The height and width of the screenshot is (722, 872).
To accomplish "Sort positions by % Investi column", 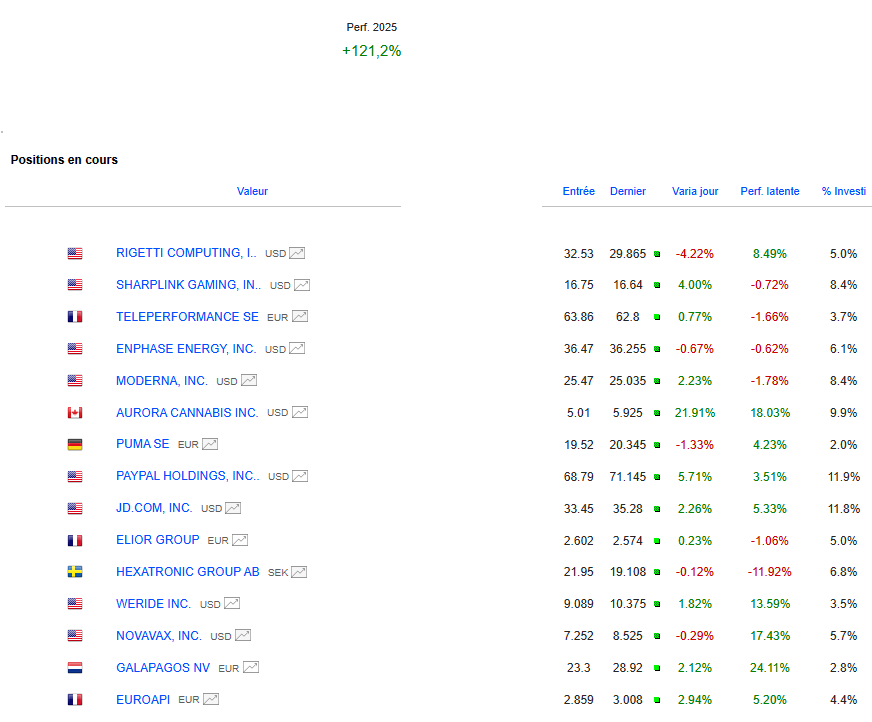I will [x=843, y=191].
